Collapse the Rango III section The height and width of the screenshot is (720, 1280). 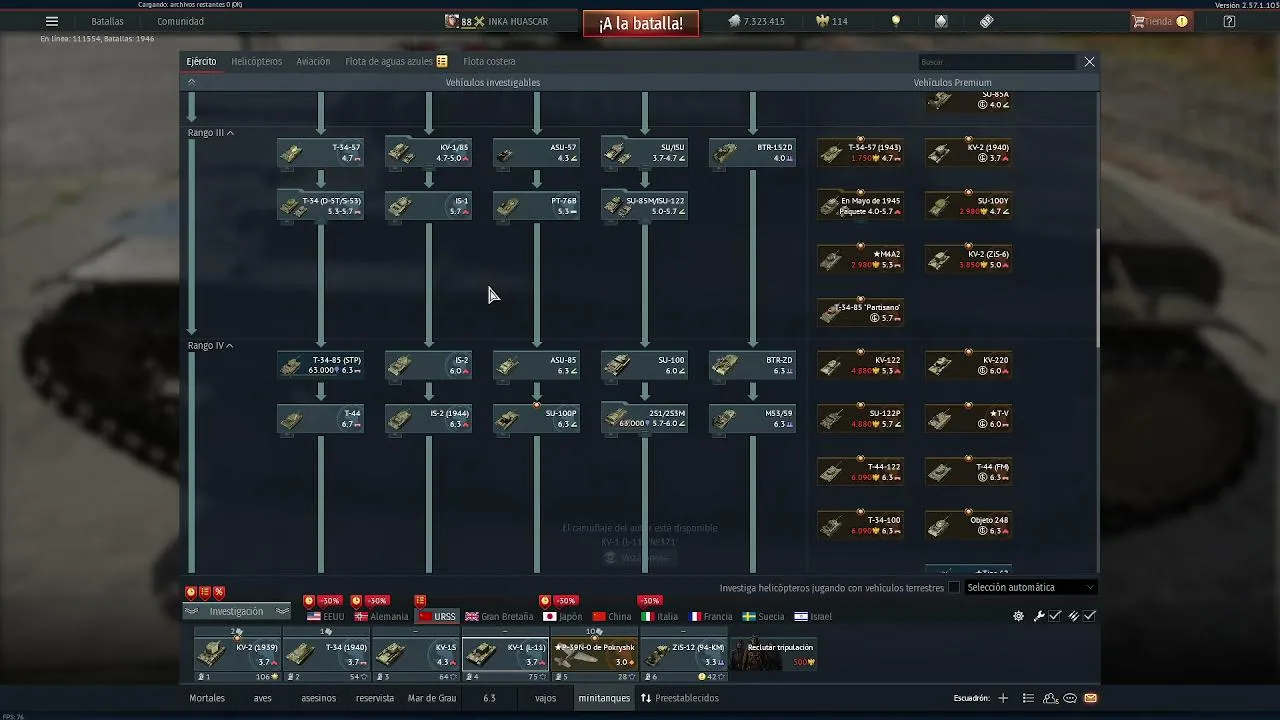tap(211, 133)
